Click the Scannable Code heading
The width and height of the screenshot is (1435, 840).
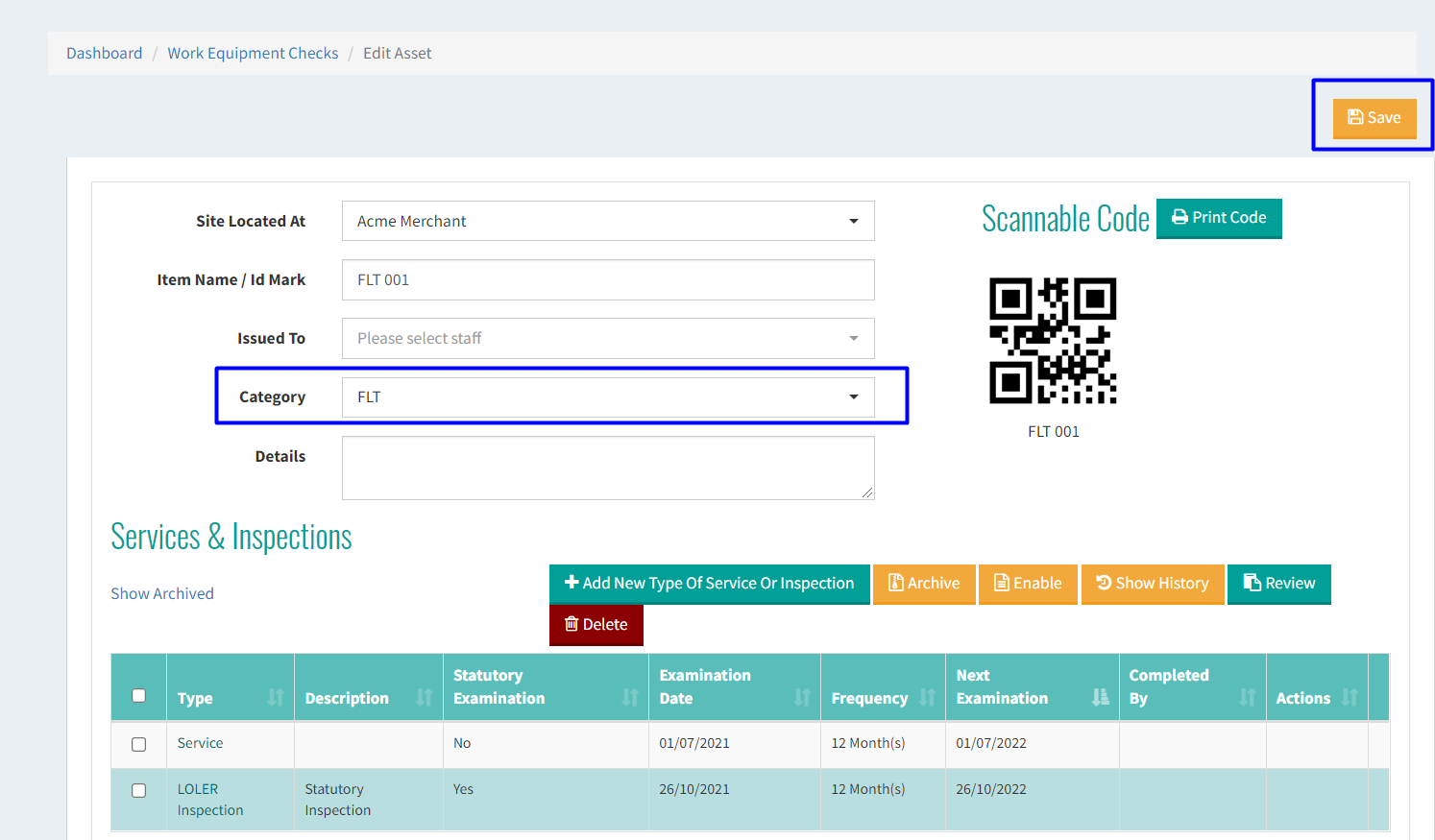1065,219
